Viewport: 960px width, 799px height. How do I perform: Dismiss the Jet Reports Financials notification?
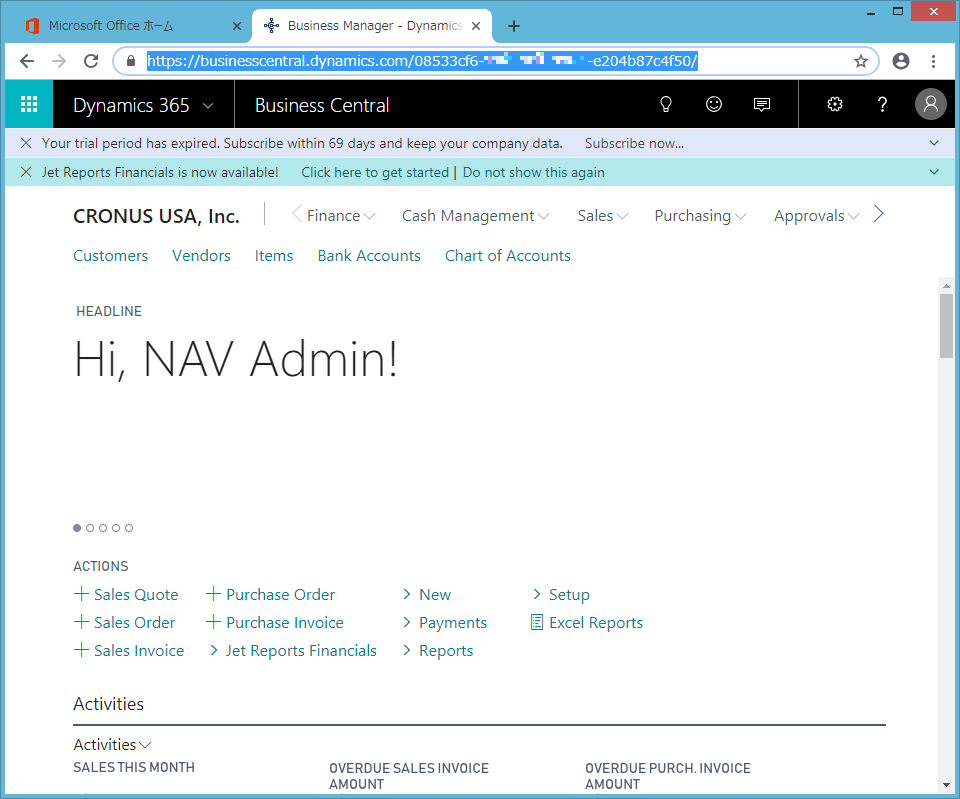click(26, 172)
